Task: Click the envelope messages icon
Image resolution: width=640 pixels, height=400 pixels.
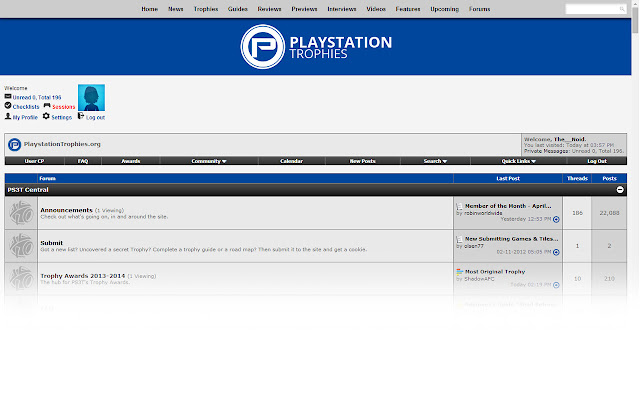Action: coord(8,96)
